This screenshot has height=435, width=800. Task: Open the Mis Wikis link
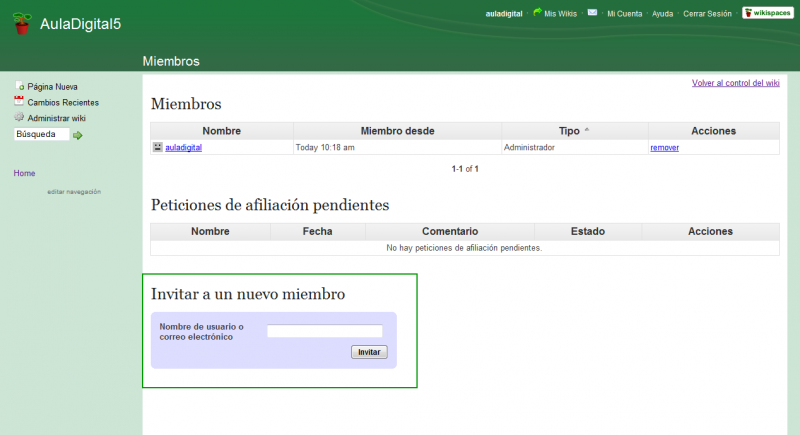tap(560, 14)
